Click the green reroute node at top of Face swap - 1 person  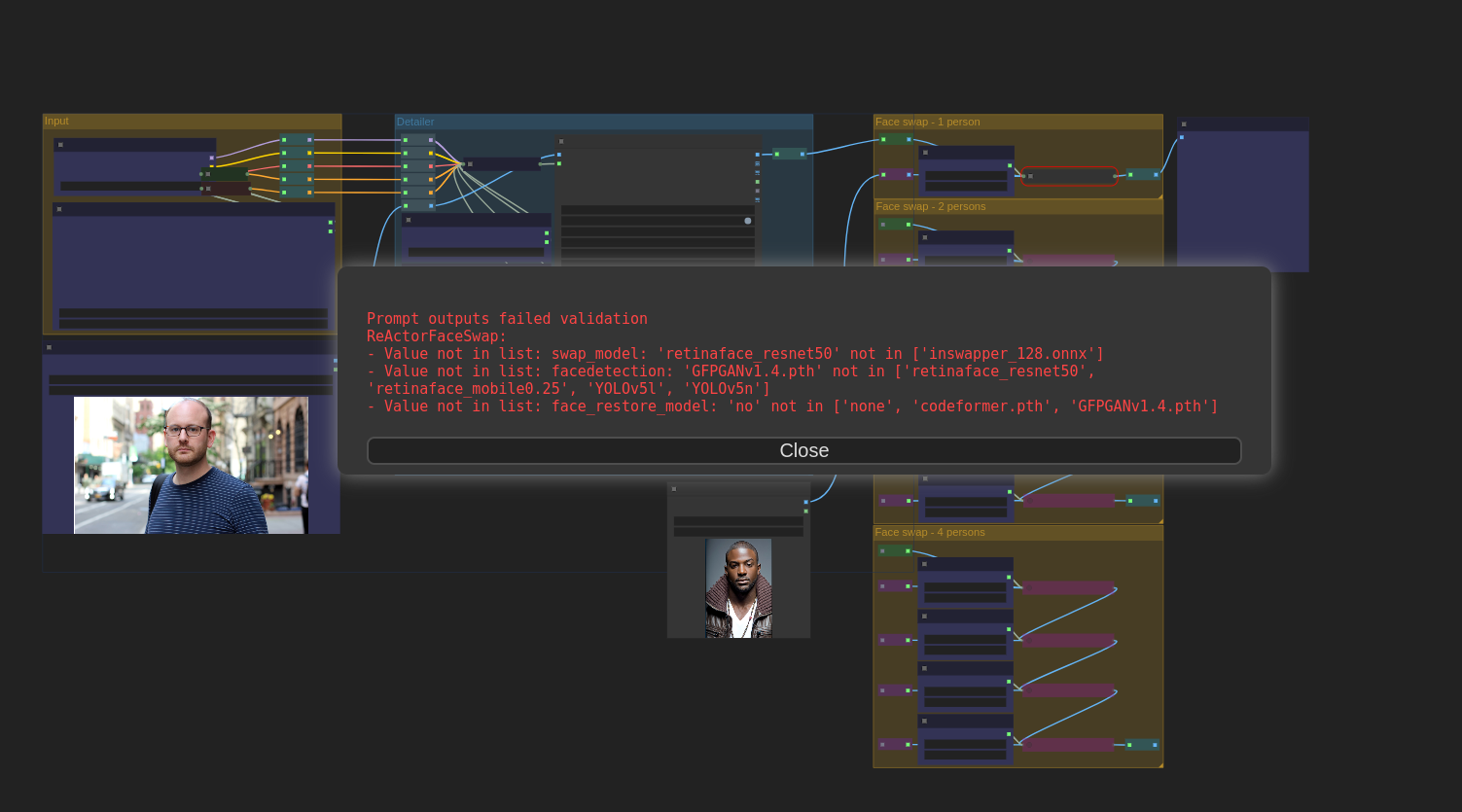pyautogui.click(x=896, y=139)
